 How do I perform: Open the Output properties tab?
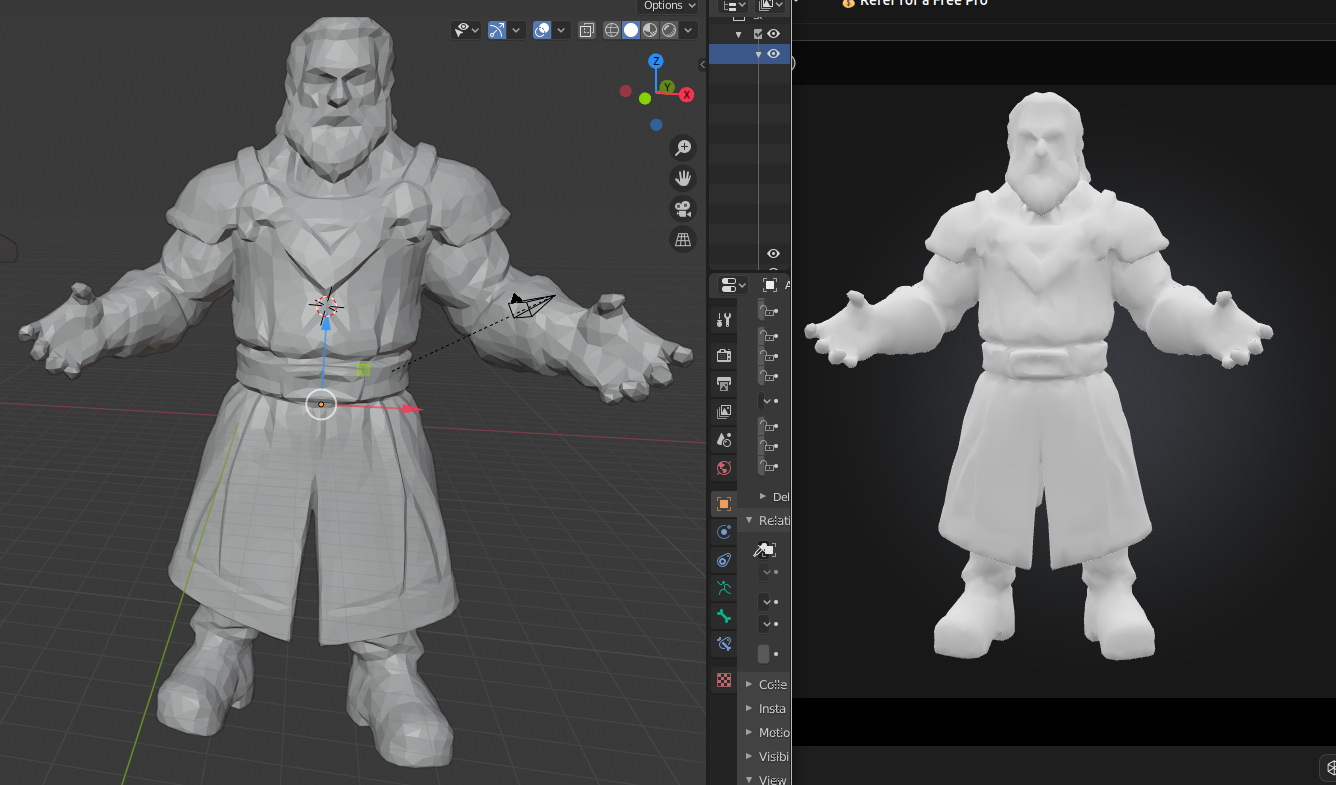pyautogui.click(x=724, y=383)
